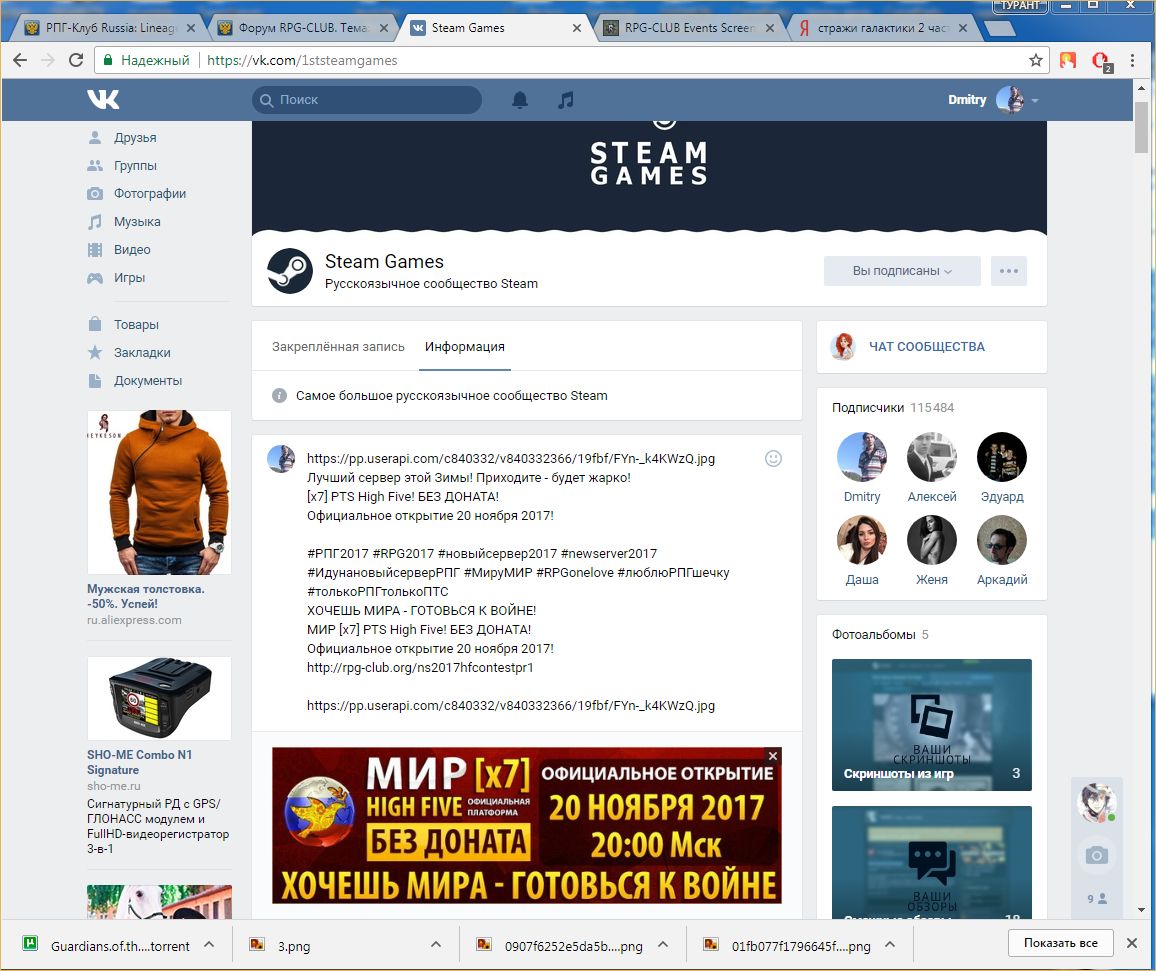
Task: Open Скриншоты из игр album thumbnail
Action: (x=931, y=725)
